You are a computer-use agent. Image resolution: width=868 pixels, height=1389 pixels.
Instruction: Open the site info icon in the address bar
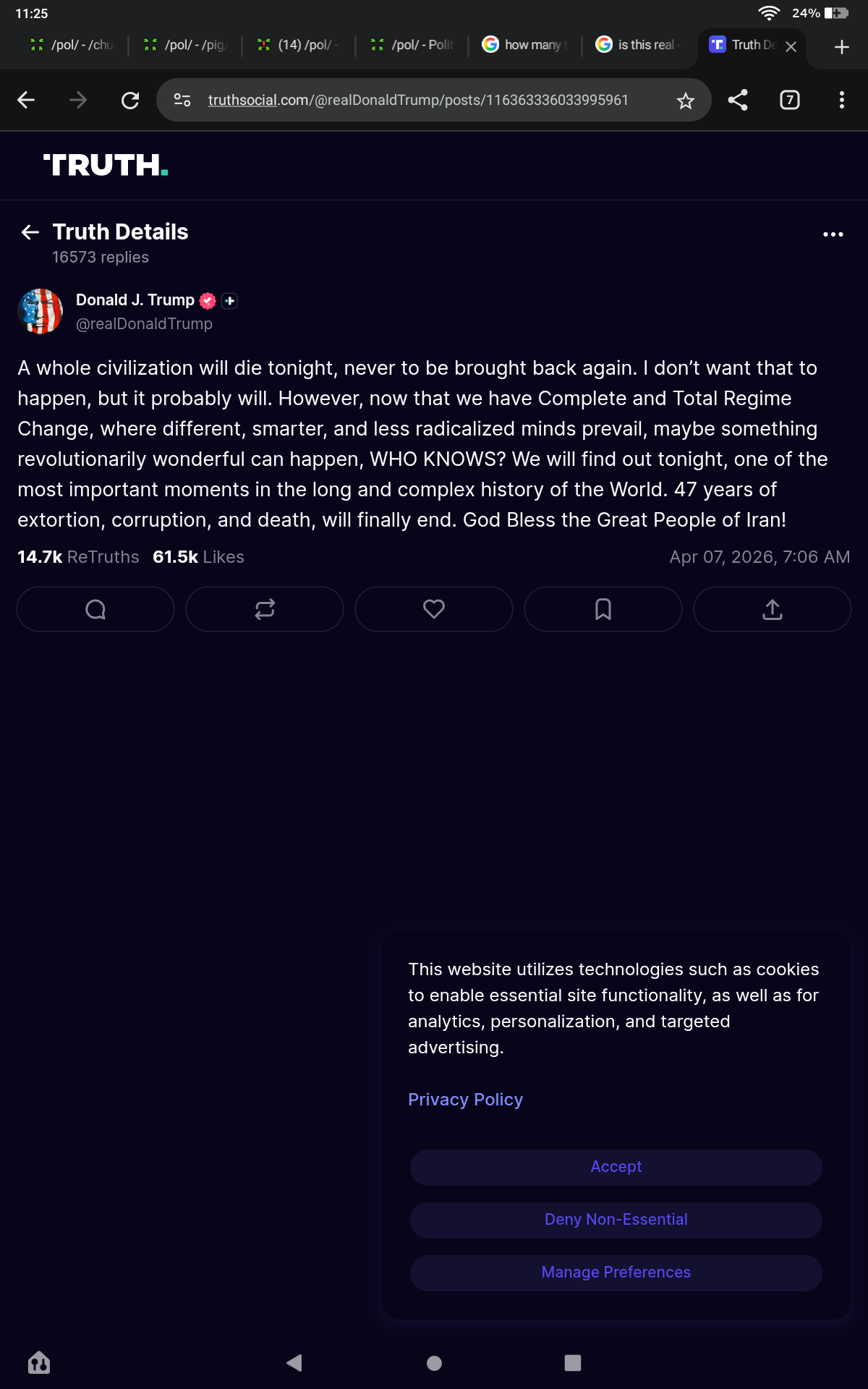[x=182, y=100]
